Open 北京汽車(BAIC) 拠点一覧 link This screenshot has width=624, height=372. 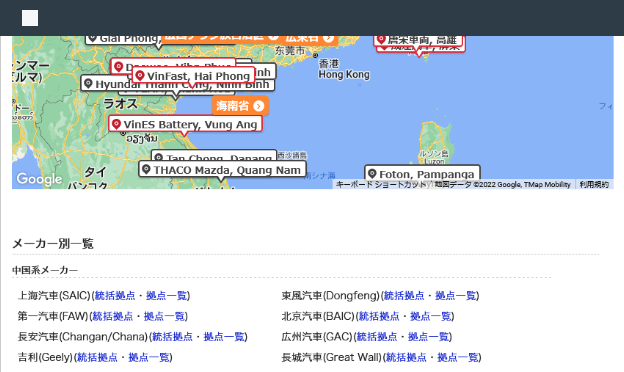point(431,316)
